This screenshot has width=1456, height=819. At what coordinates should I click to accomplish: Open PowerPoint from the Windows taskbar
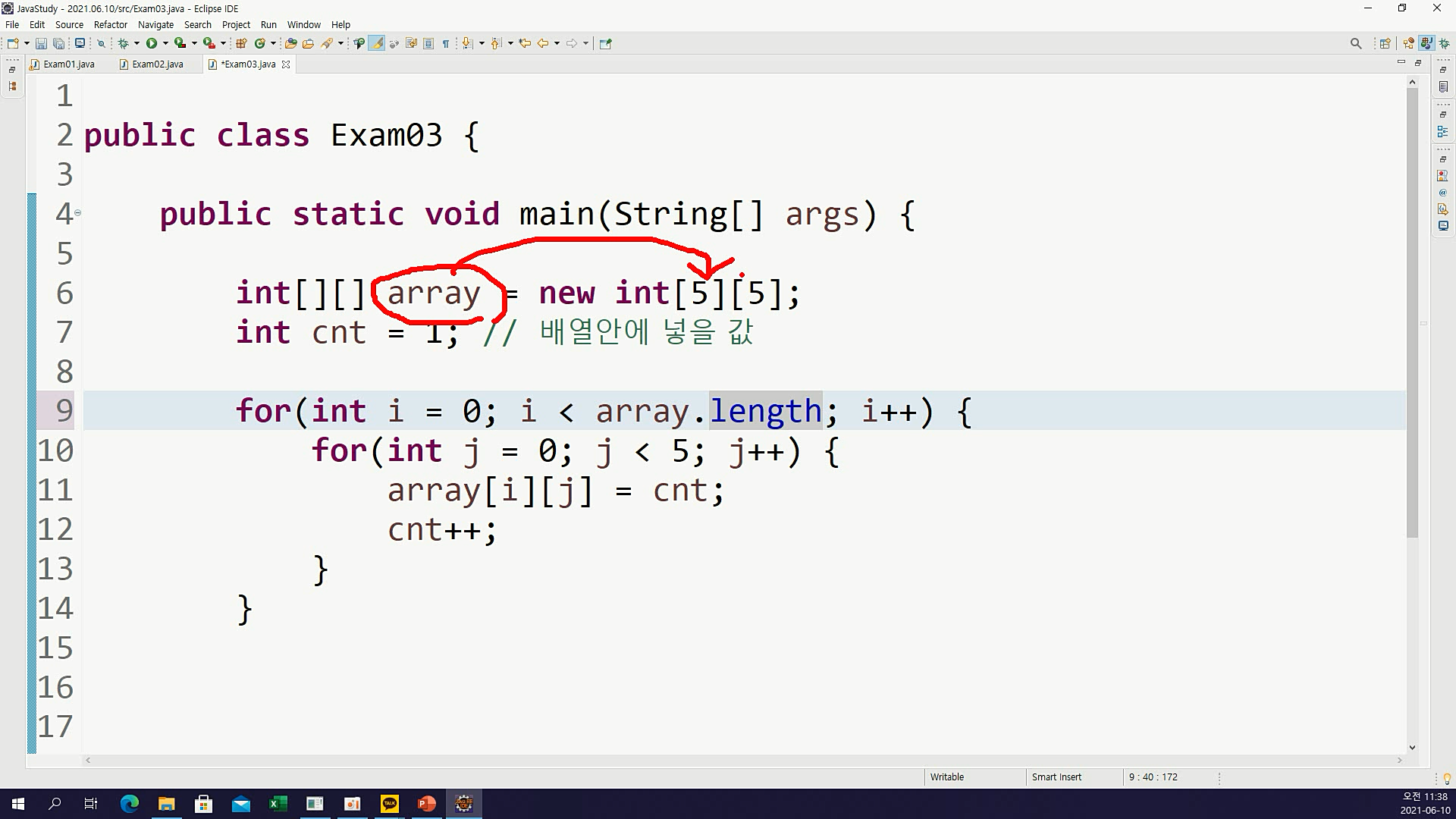426,804
